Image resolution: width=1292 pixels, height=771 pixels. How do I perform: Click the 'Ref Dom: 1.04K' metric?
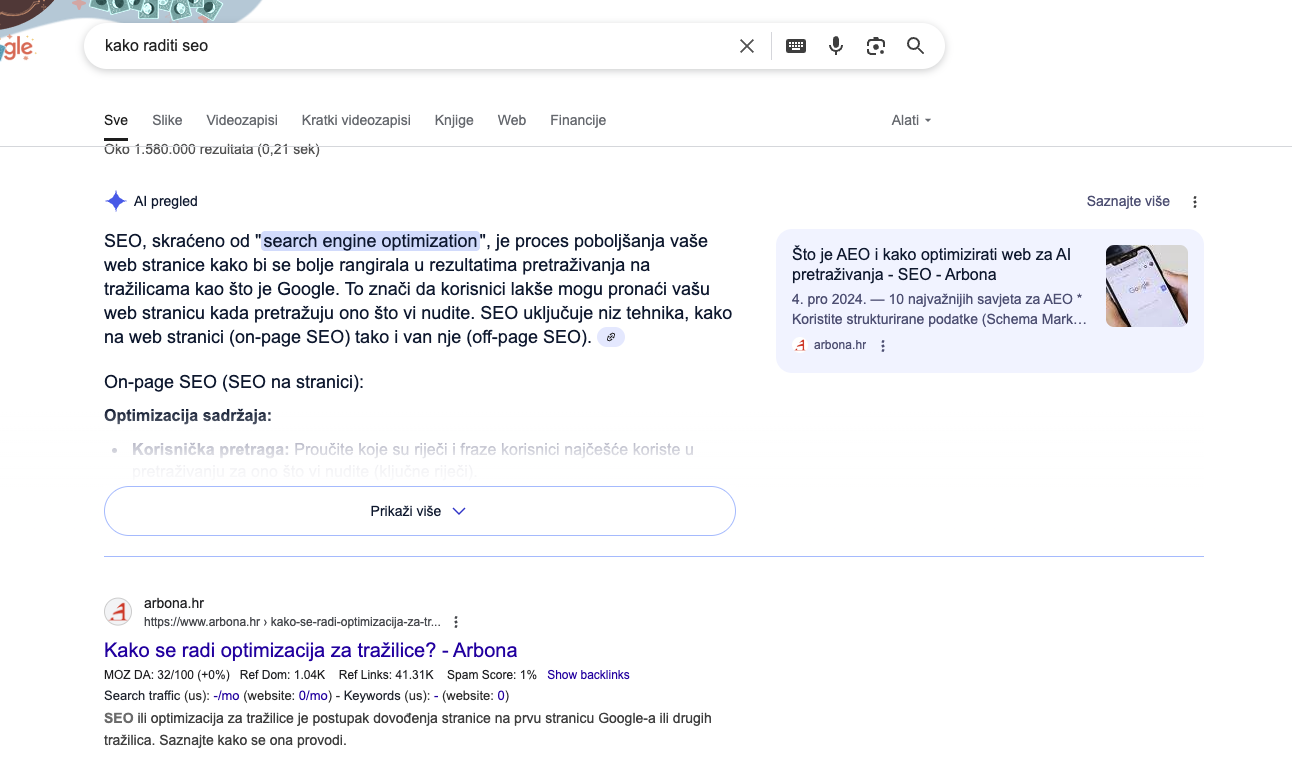(x=281, y=675)
